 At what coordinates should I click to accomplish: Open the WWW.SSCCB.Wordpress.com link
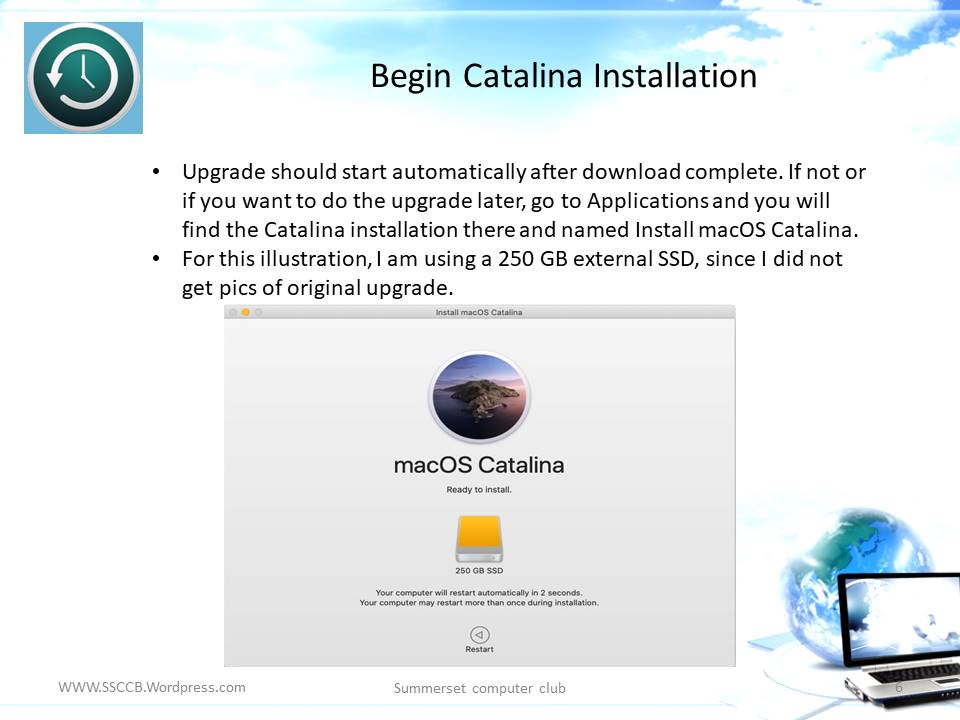152,687
